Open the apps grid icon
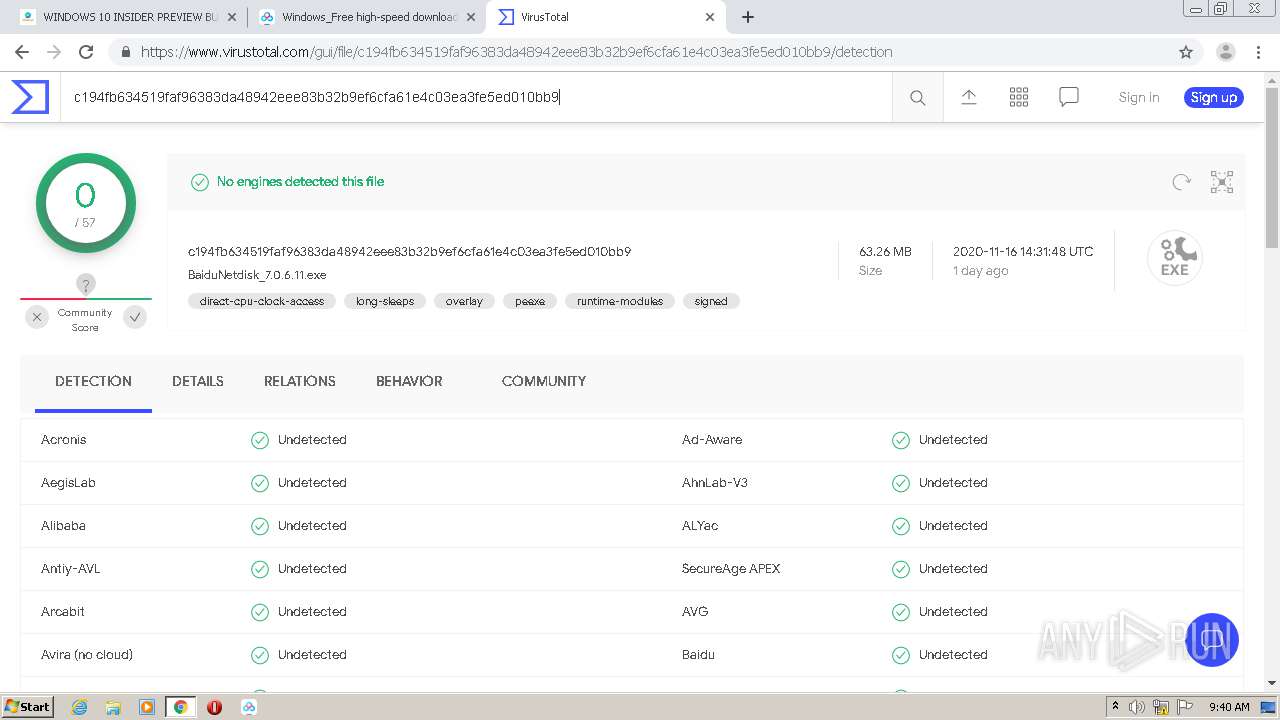1280x720 pixels. pos(1019,97)
